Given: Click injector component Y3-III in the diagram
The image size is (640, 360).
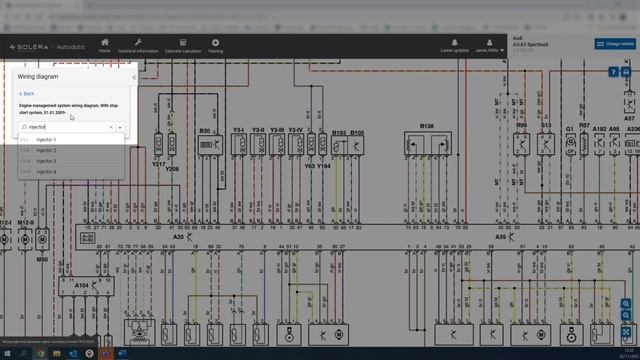Looking at the screenshot, I should pos(277,144).
